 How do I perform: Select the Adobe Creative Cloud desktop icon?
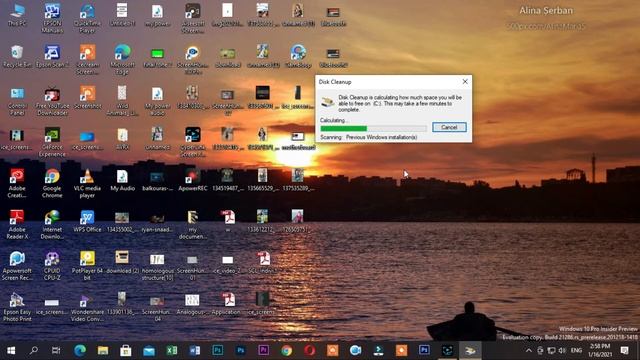17,184
